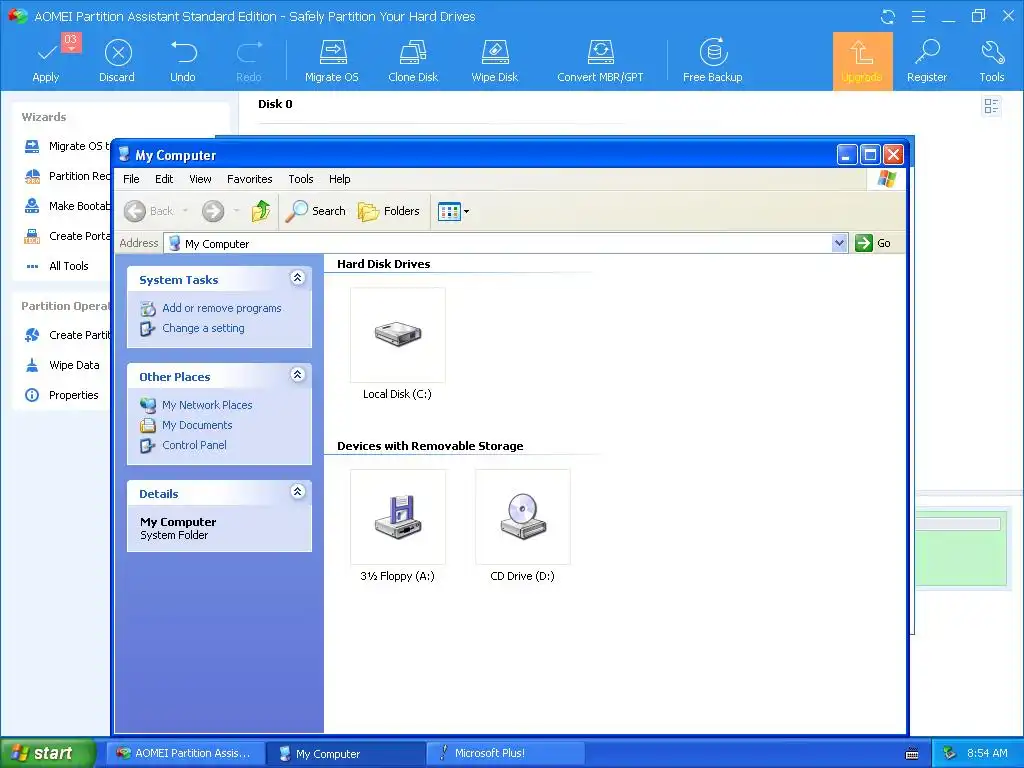
Task: Open the Migrate OS toolbar tool
Action: [332, 61]
